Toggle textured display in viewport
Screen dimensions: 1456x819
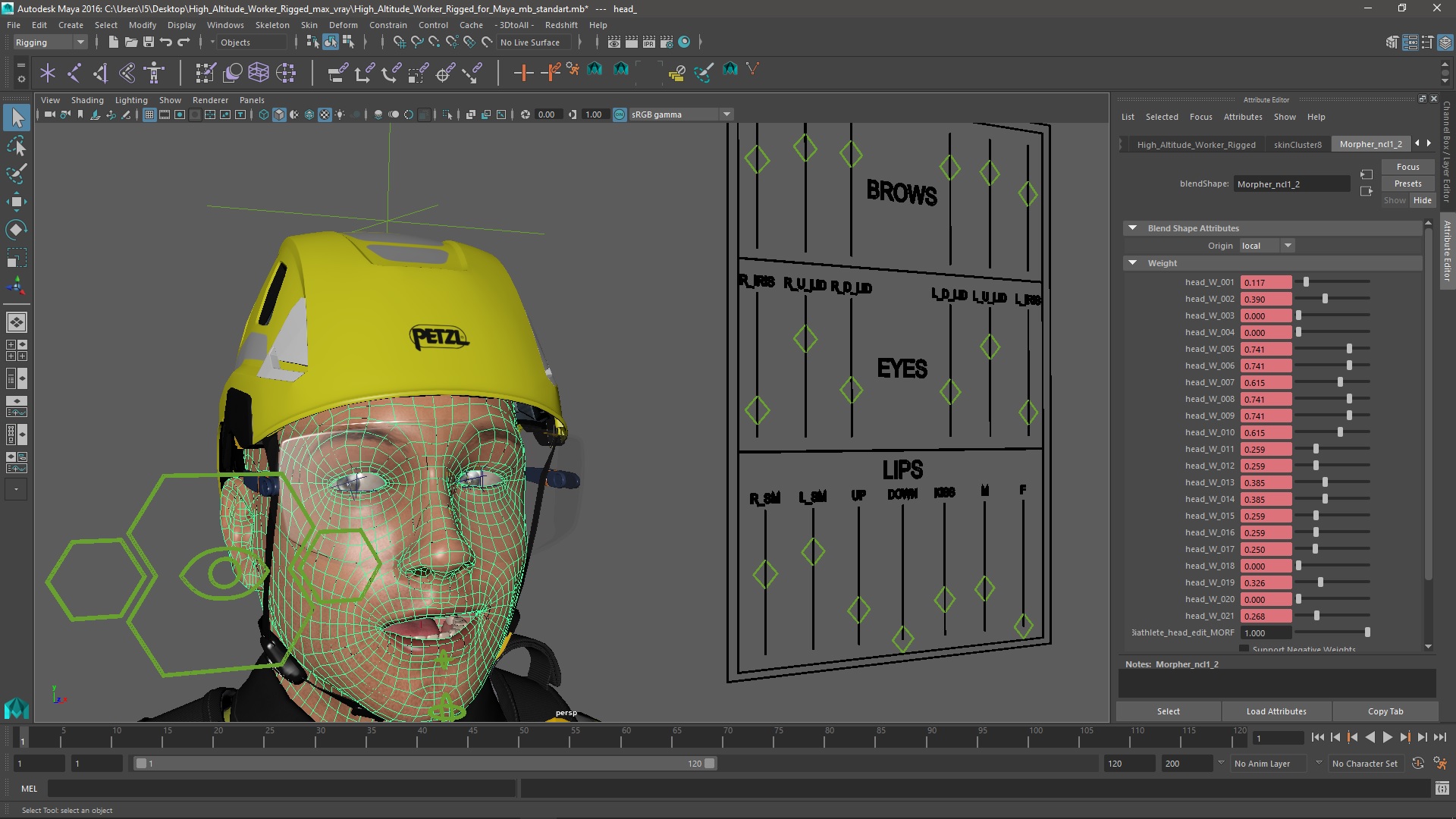pyautogui.click(x=325, y=115)
